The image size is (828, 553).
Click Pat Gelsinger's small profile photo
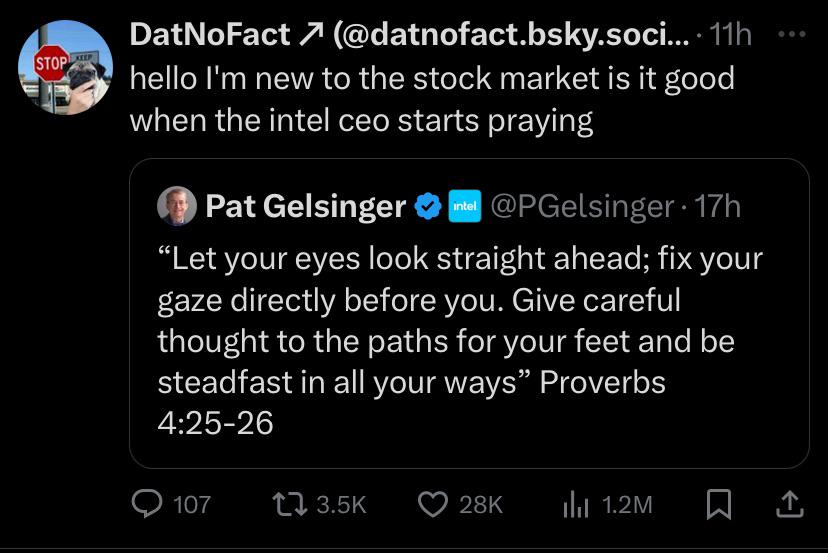[177, 207]
